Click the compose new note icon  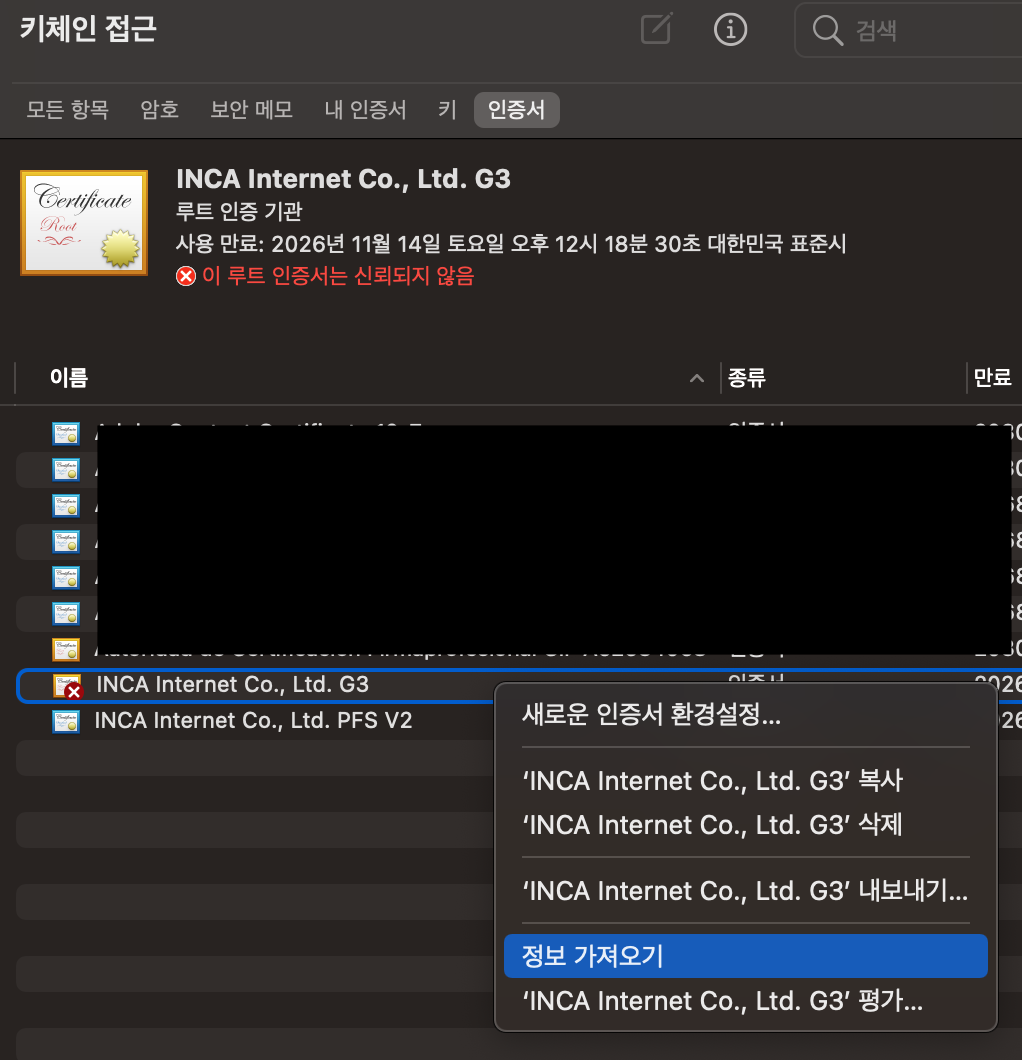[656, 29]
